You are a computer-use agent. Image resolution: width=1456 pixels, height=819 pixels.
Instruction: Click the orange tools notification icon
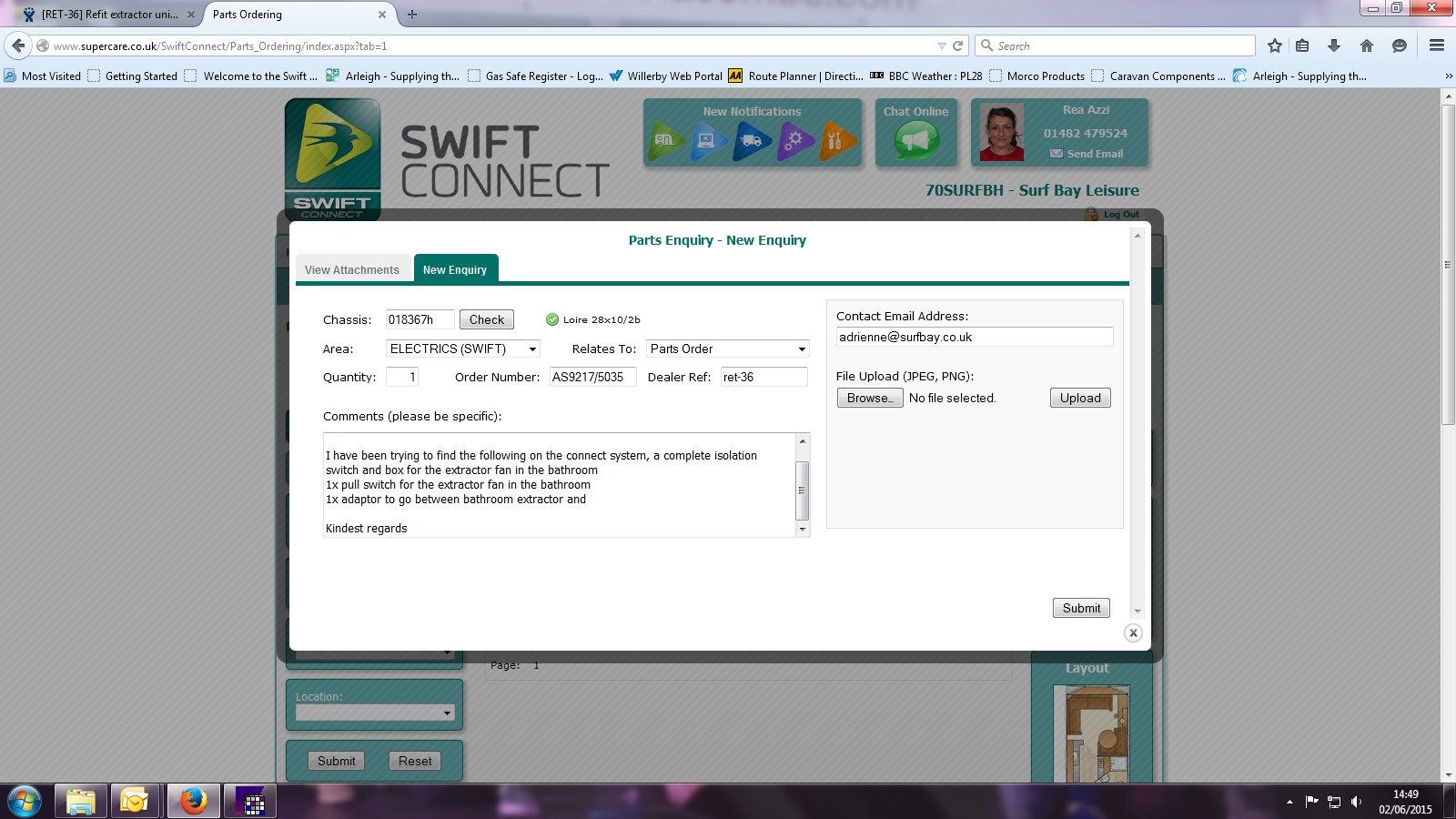click(837, 140)
